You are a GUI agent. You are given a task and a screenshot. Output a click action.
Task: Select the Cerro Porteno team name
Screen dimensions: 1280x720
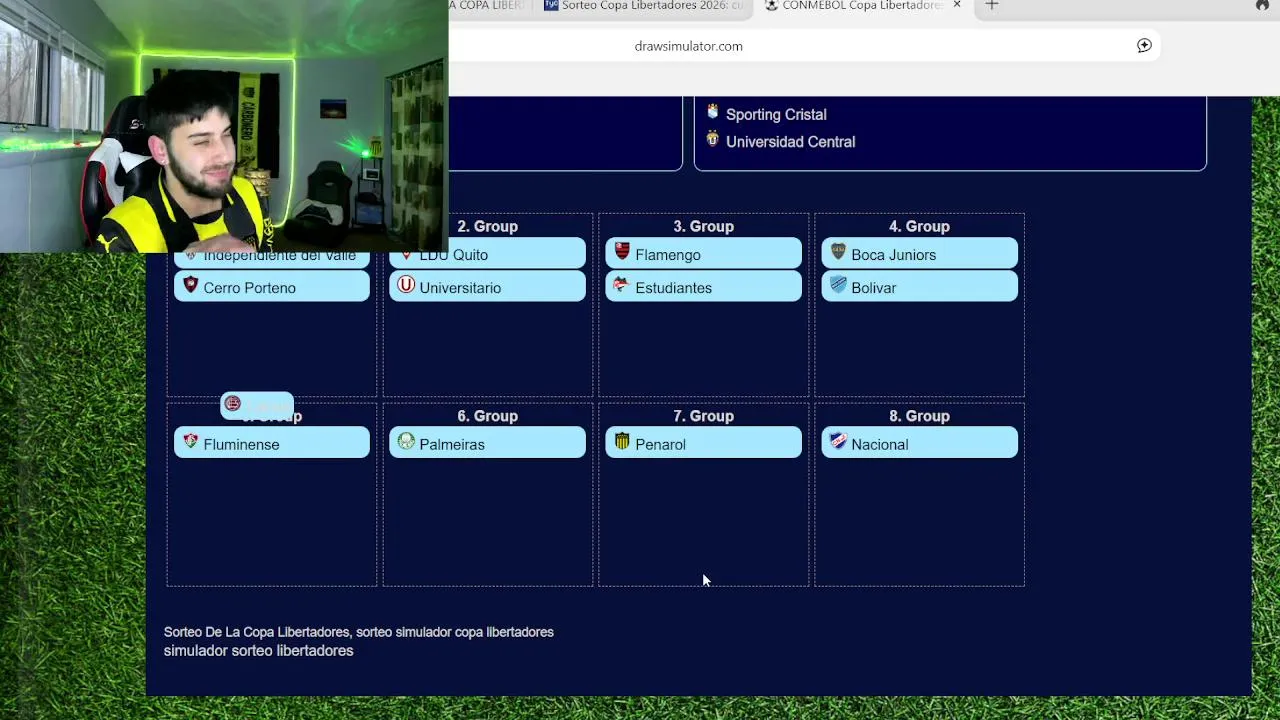pos(249,288)
